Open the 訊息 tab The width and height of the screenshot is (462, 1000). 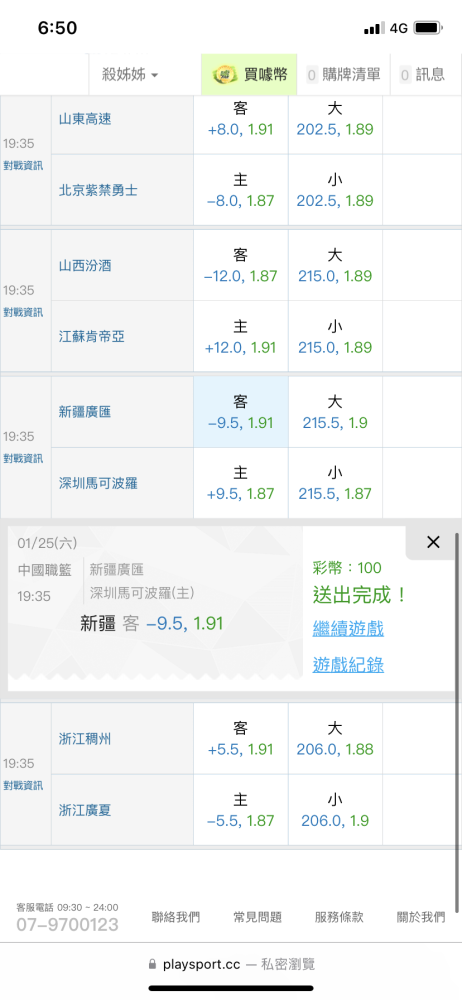[x=422, y=75]
